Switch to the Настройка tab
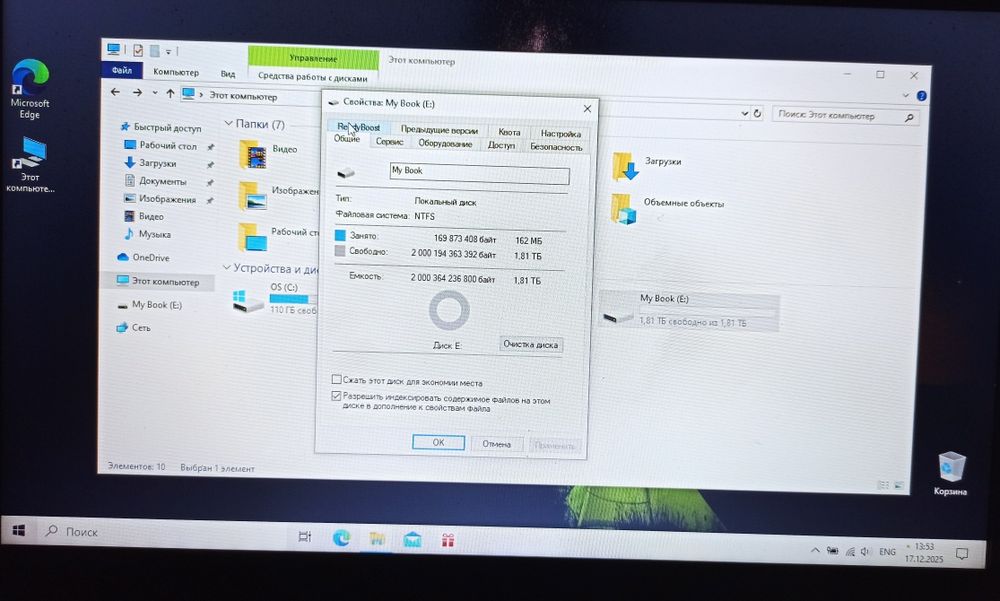The image size is (1000, 601). (561, 133)
